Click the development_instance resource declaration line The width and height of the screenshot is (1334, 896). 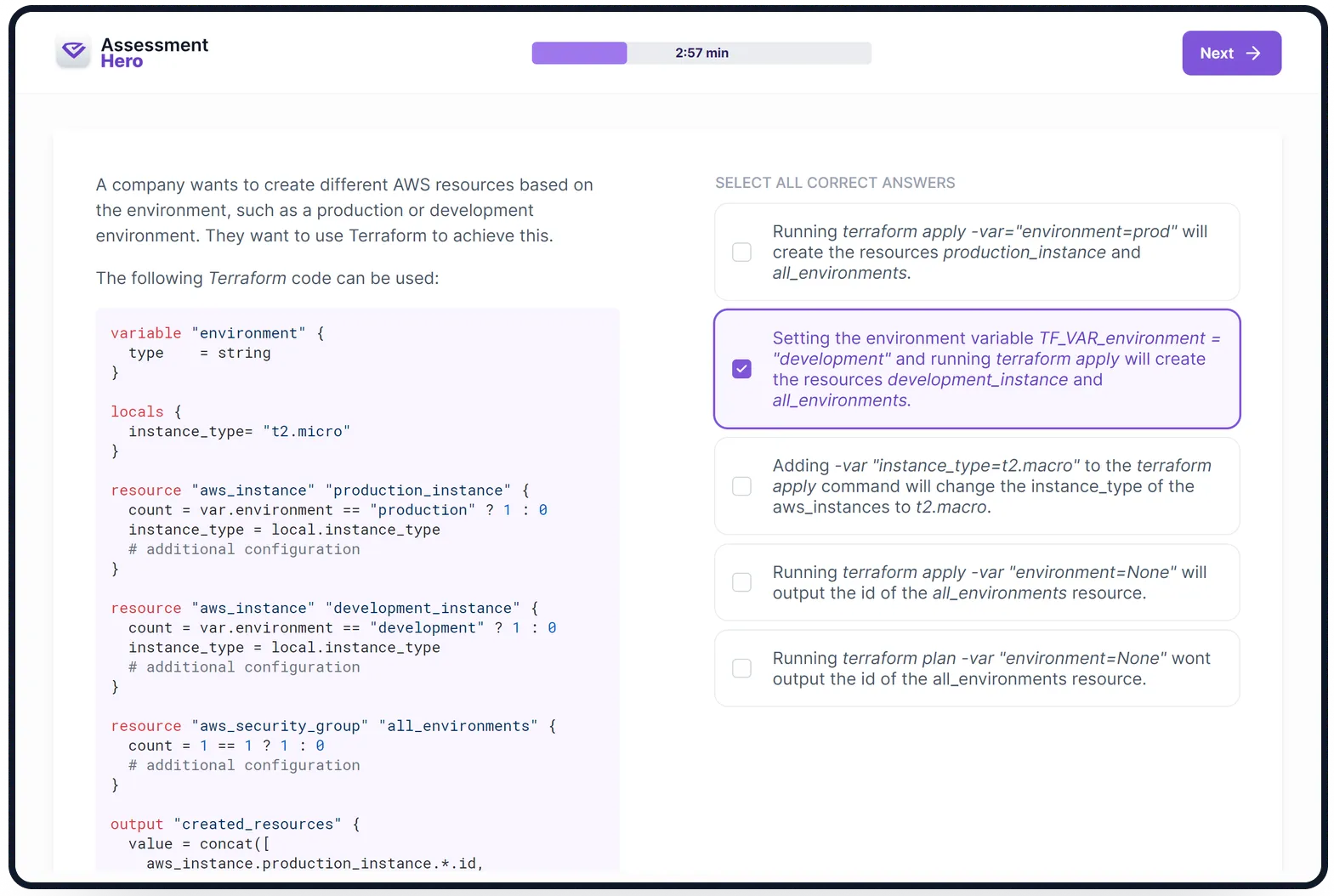coord(325,608)
